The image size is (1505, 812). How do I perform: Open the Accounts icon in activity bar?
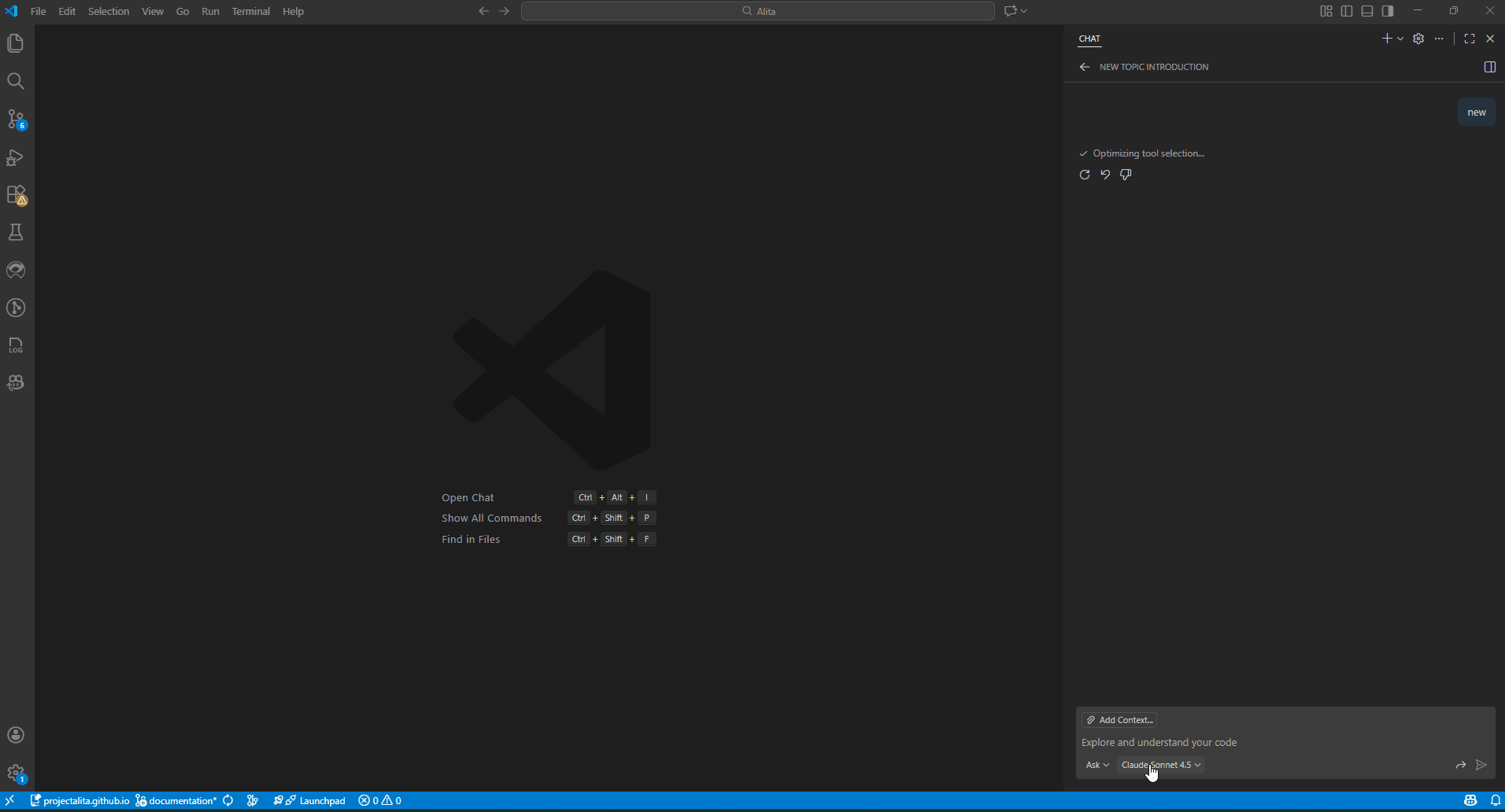coord(15,735)
